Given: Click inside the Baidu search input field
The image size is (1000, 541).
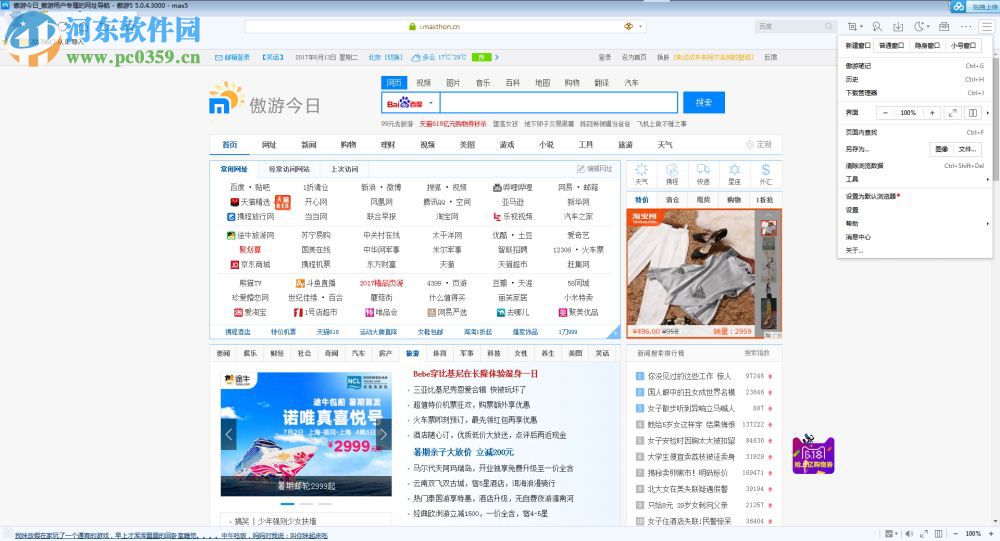Looking at the screenshot, I should coord(559,103).
